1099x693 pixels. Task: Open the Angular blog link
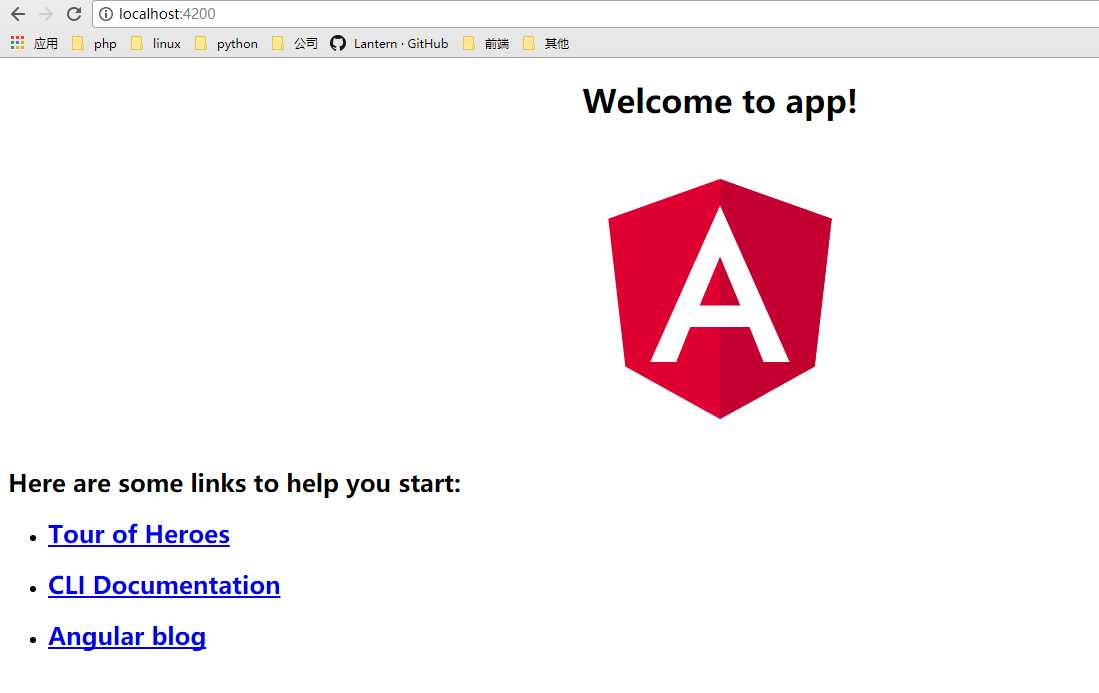[x=127, y=637]
